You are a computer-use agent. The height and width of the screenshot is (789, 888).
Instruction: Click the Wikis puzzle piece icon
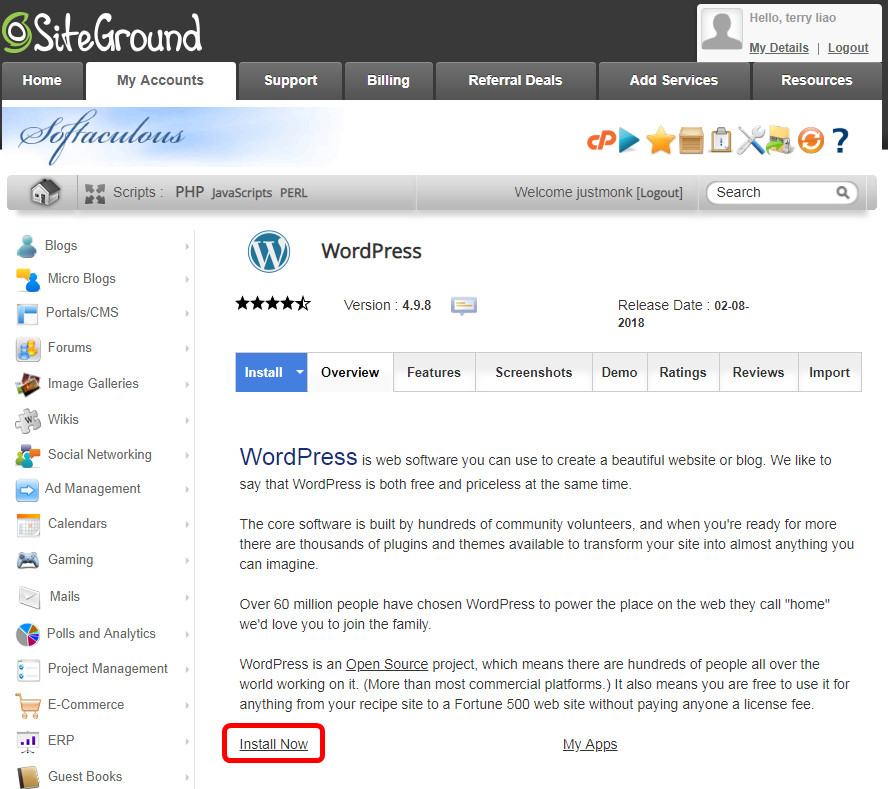click(28, 420)
